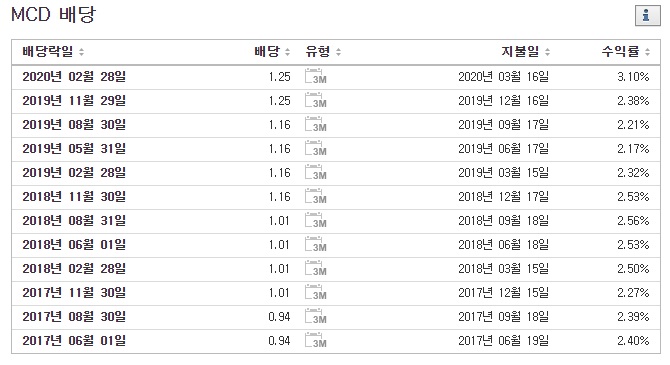The image size is (670, 365).
Task: Click payment date 2018년 06월 18일
Action: (x=503, y=244)
